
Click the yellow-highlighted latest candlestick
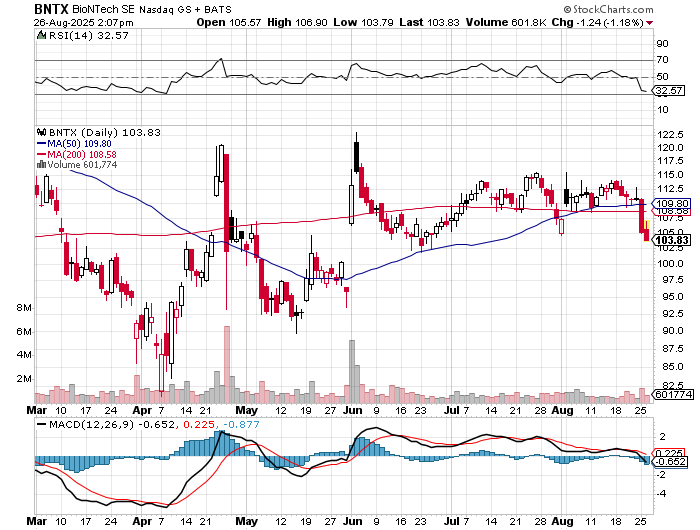646,231
